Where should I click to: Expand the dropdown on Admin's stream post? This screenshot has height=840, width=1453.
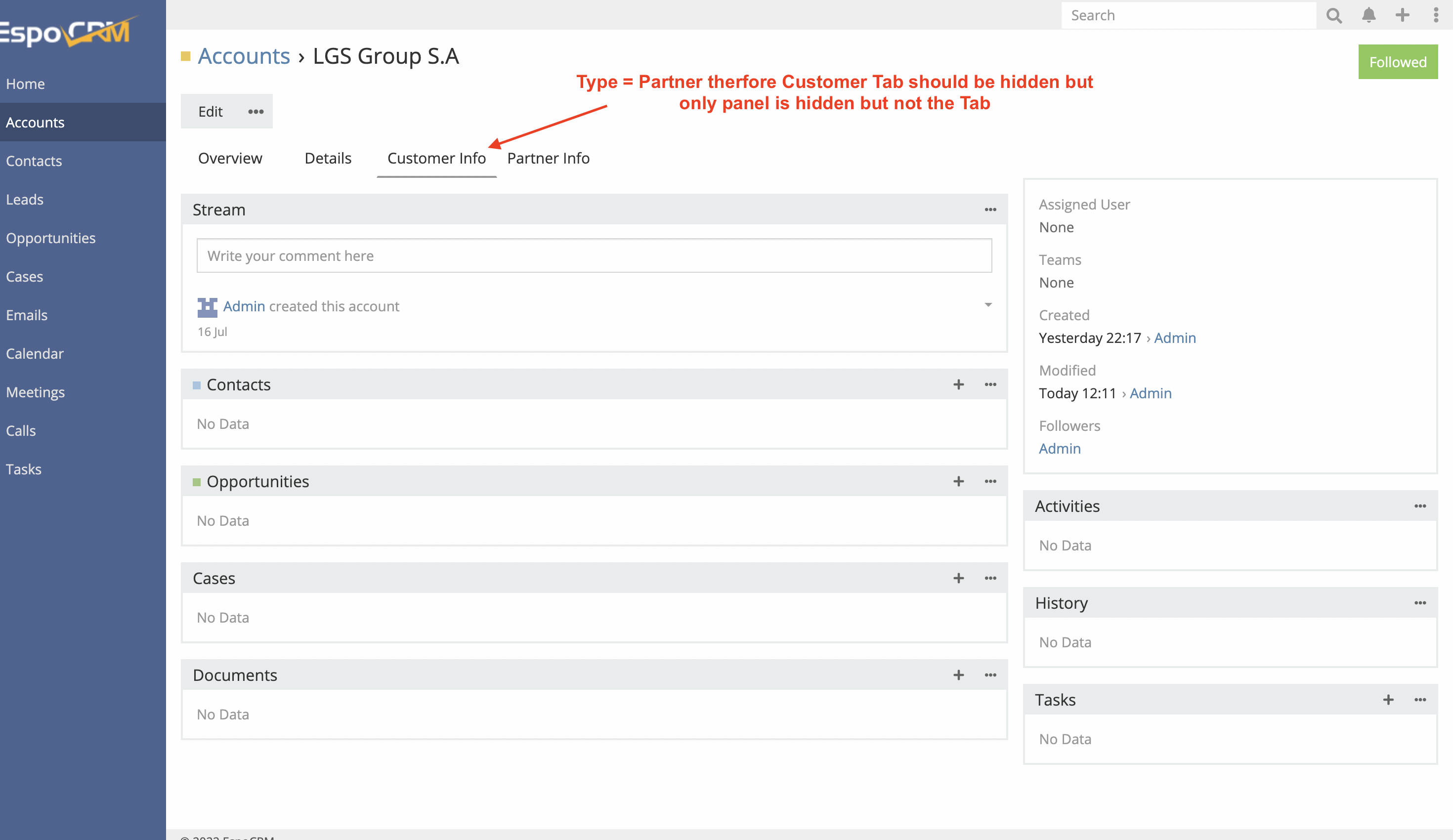pyautogui.click(x=987, y=305)
